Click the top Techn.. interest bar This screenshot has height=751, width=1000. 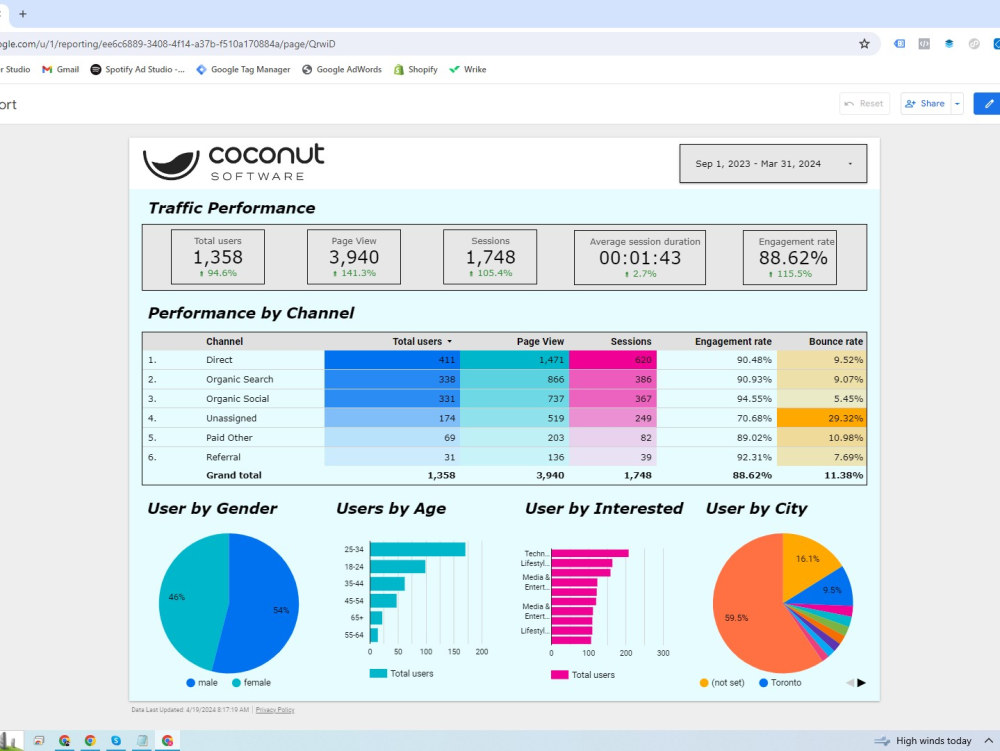tap(590, 553)
